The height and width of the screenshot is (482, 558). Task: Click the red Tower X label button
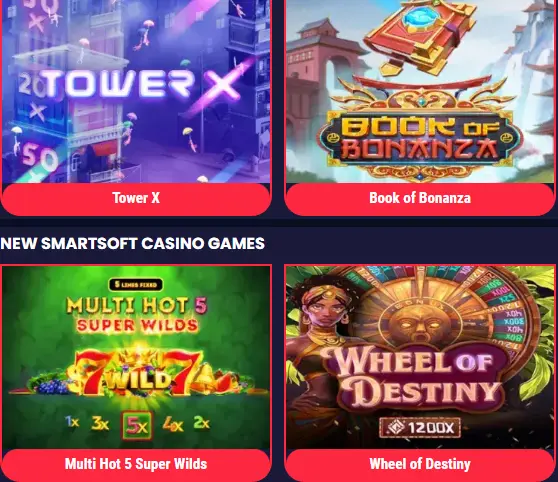click(136, 199)
